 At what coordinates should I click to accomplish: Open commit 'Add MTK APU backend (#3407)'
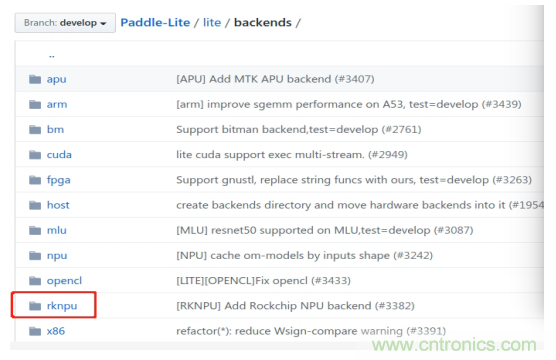pyautogui.click(x=275, y=79)
